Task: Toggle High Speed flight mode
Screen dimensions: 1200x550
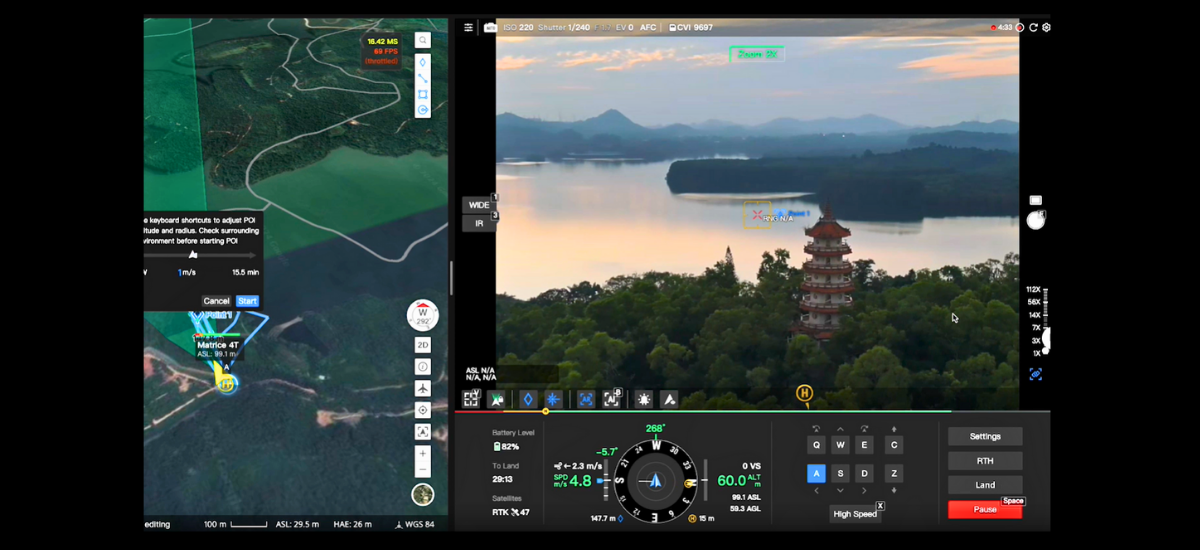Action: click(x=855, y=514)
